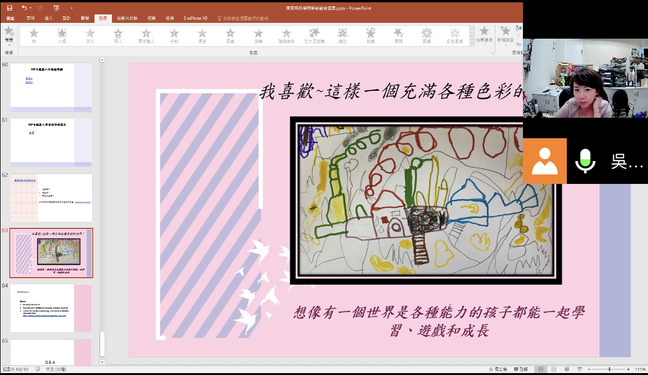The height and width of the screenshot is (375, 648).
Task: Expand the animation gallery more arrow
Action: tap(472, 43)
